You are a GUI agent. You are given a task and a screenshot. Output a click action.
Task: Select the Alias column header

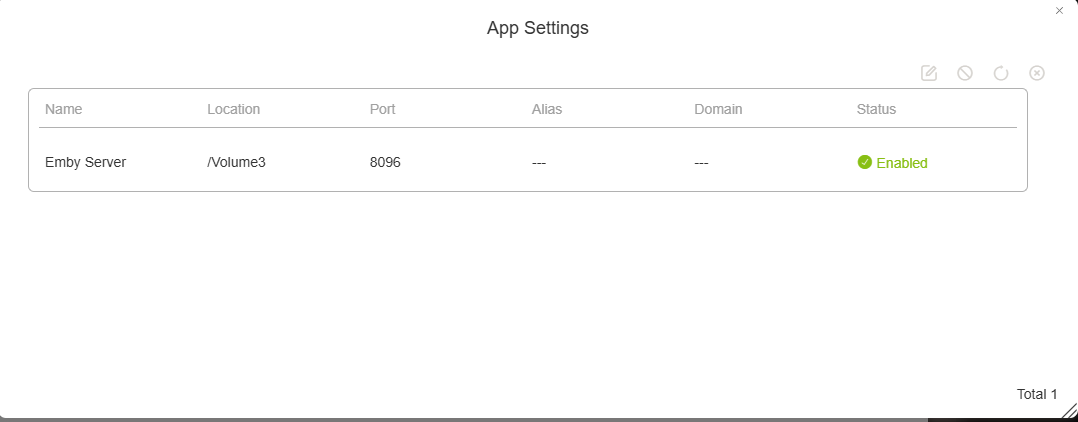pyautogui.click(x=546, y=109)
